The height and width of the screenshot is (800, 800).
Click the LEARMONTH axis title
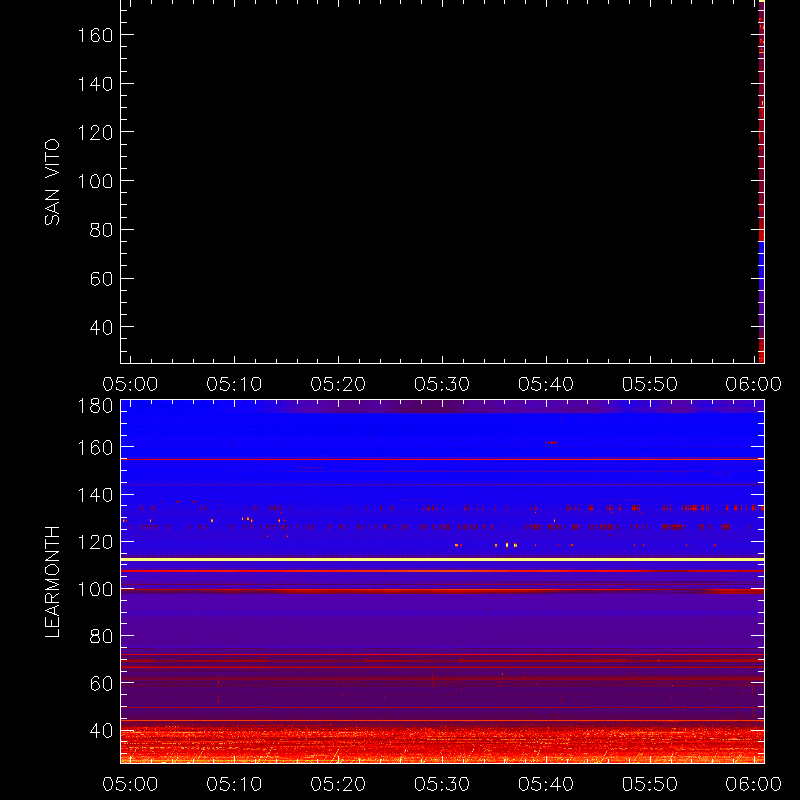click(x=52, y=582)
